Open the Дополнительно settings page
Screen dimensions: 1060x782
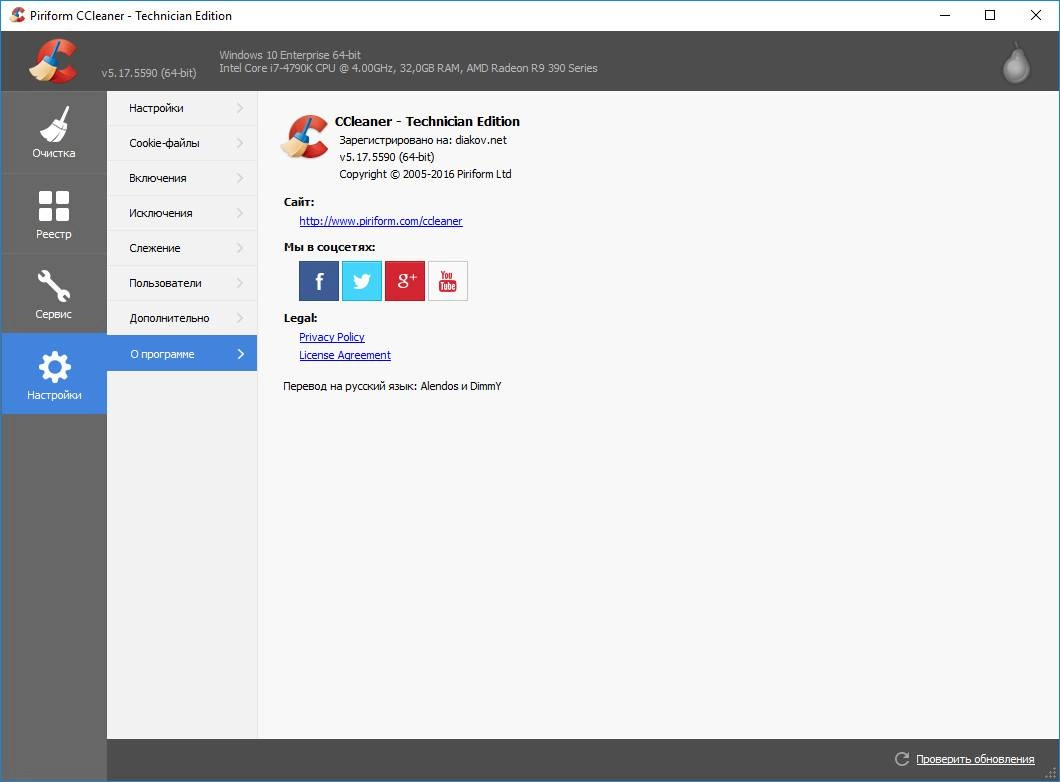click(x=182, y=318)
